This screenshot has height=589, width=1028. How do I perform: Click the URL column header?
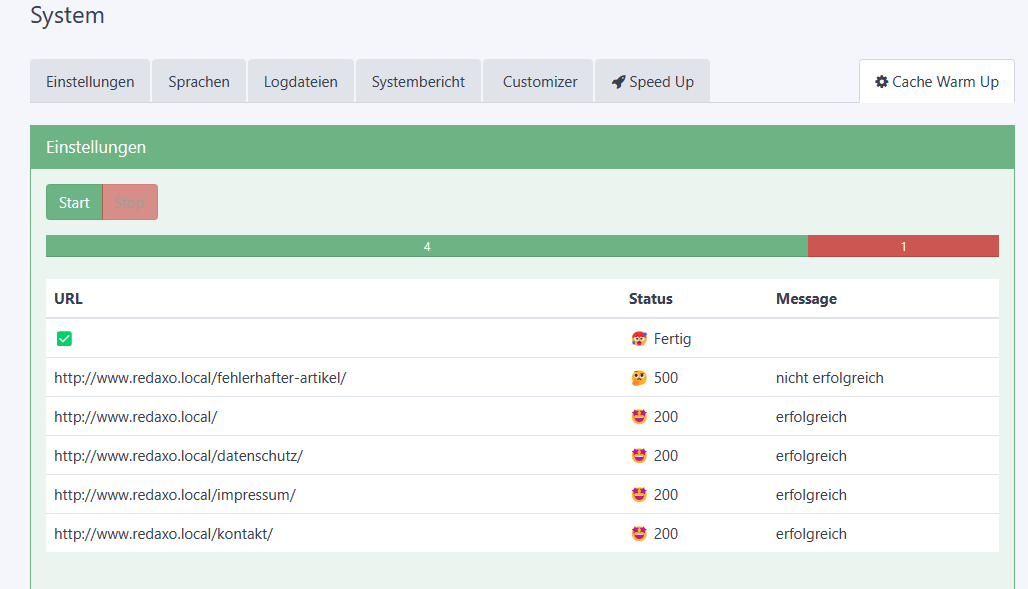[x=68, y=298]
